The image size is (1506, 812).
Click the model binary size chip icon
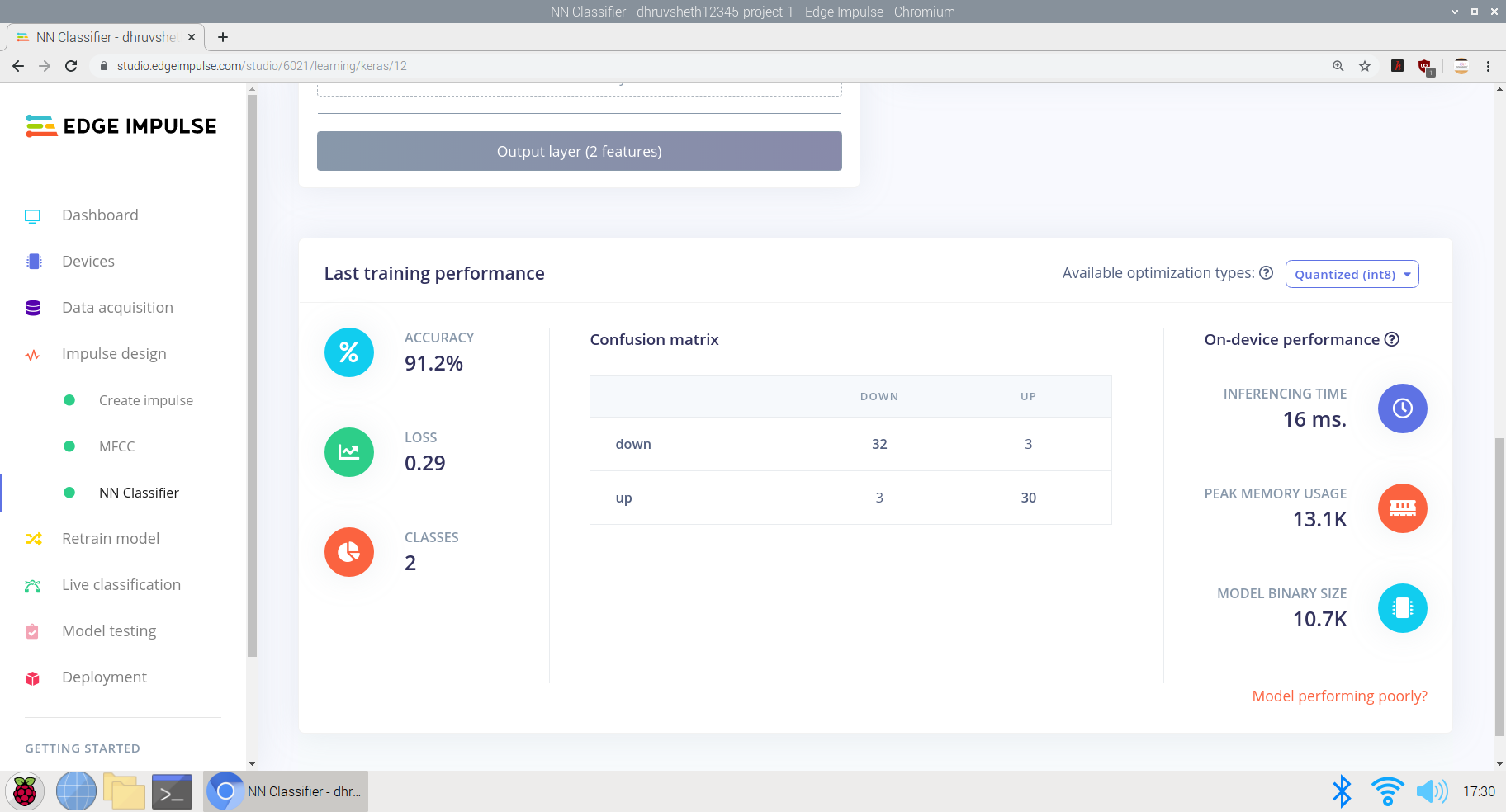1402,608
